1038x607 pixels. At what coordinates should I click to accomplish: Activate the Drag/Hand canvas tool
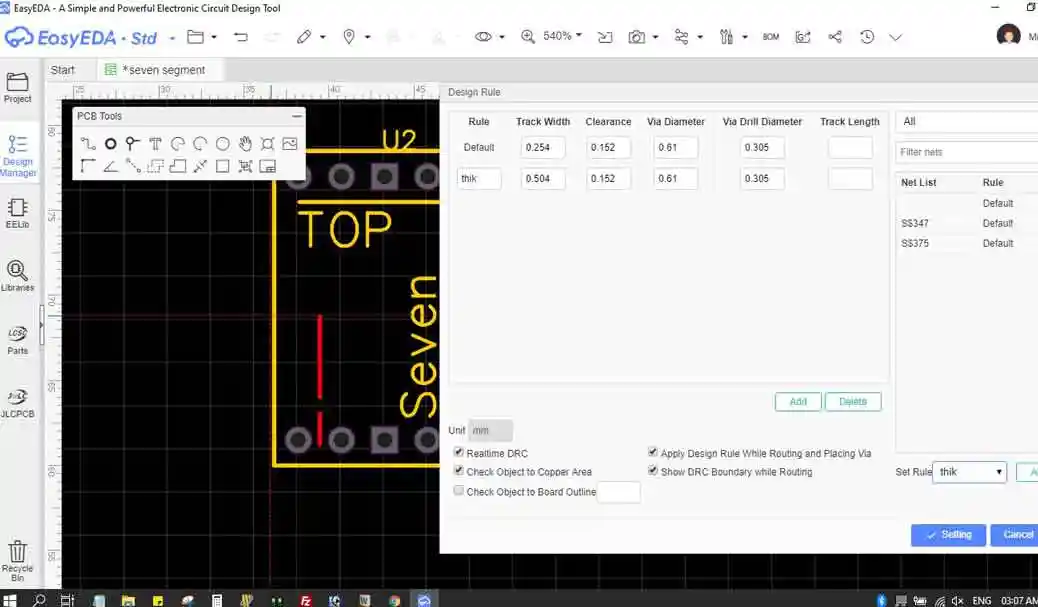click(x=245, y=143)
